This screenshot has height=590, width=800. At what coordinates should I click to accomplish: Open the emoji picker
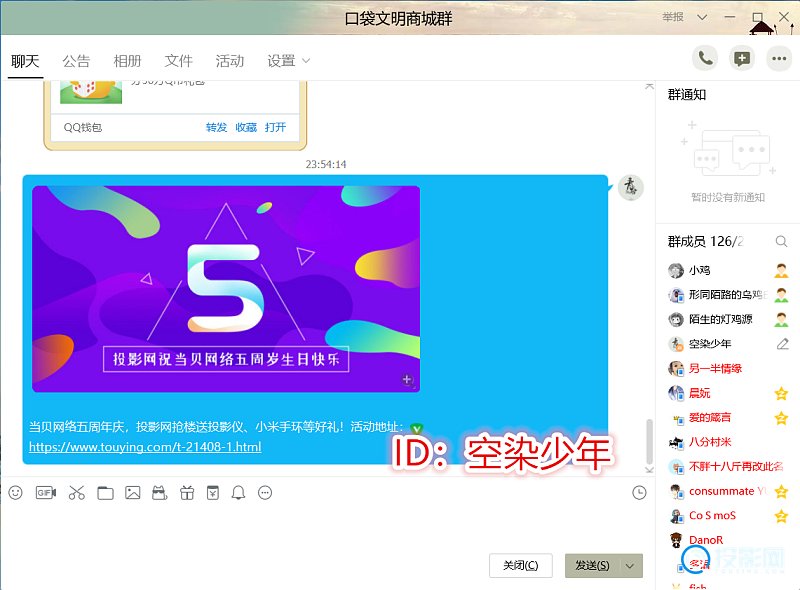pyautogui.click(x=16, y=493)
